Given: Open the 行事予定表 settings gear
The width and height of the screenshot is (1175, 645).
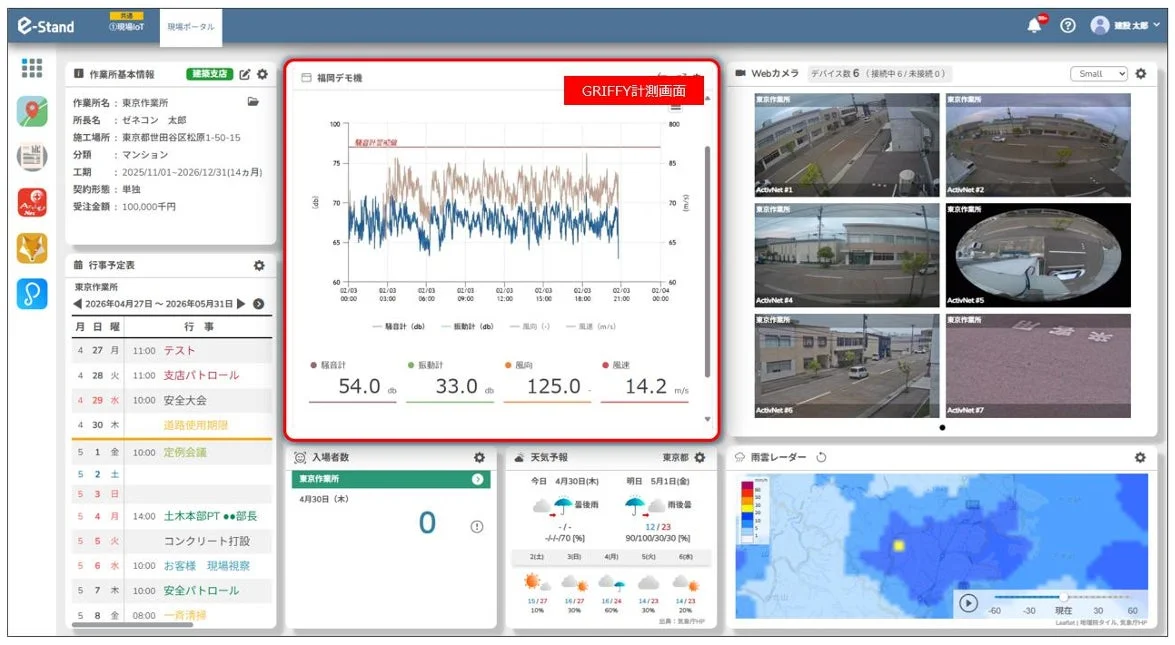Looking at the screenshot, I should click(x=259, y=265).
